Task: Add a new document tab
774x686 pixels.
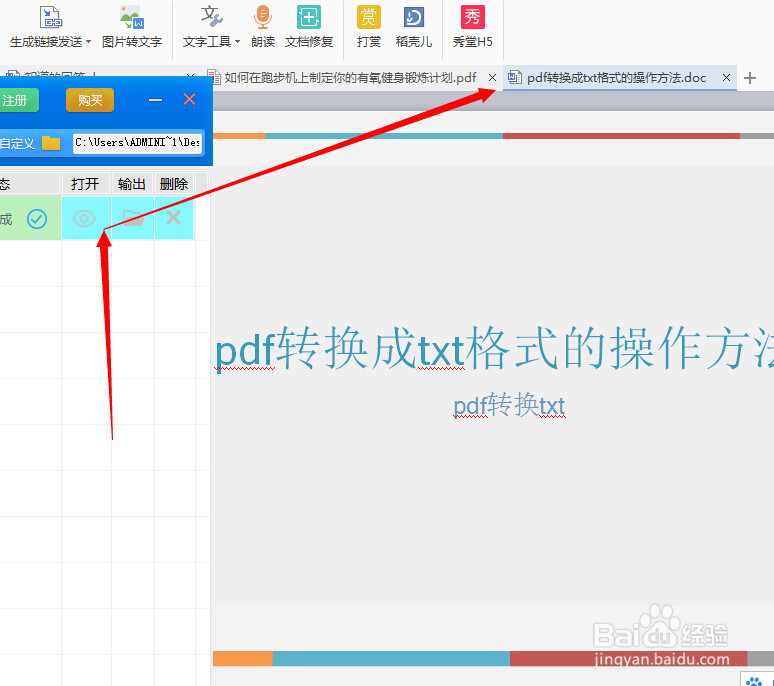Action: [x=750, y=78]
